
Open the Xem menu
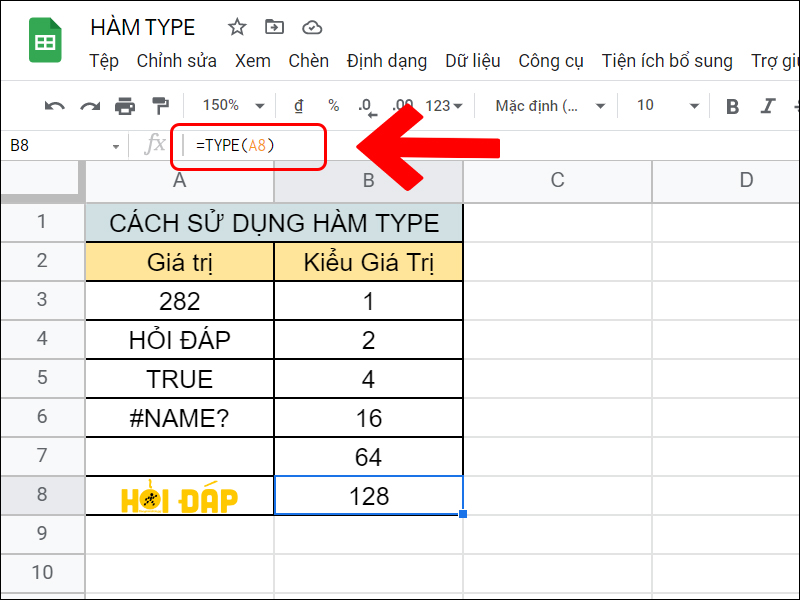pos(253,61)
